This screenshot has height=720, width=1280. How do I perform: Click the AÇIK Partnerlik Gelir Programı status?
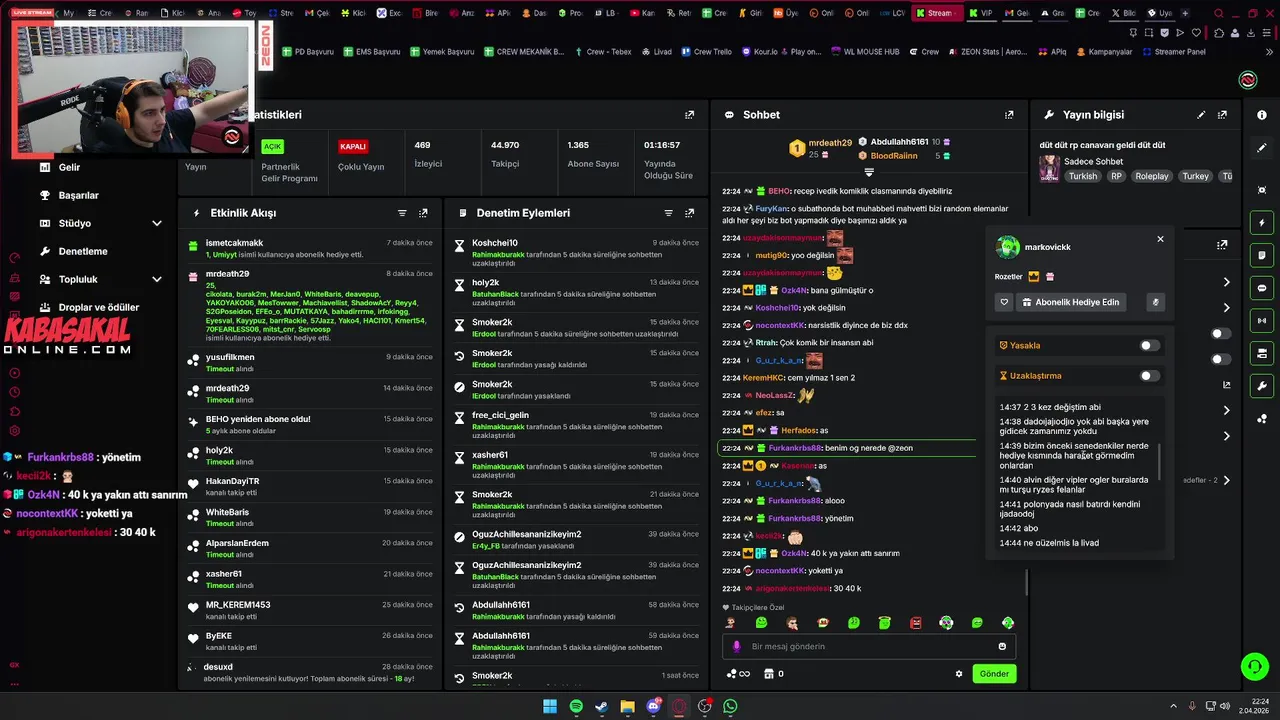(290, 161)
